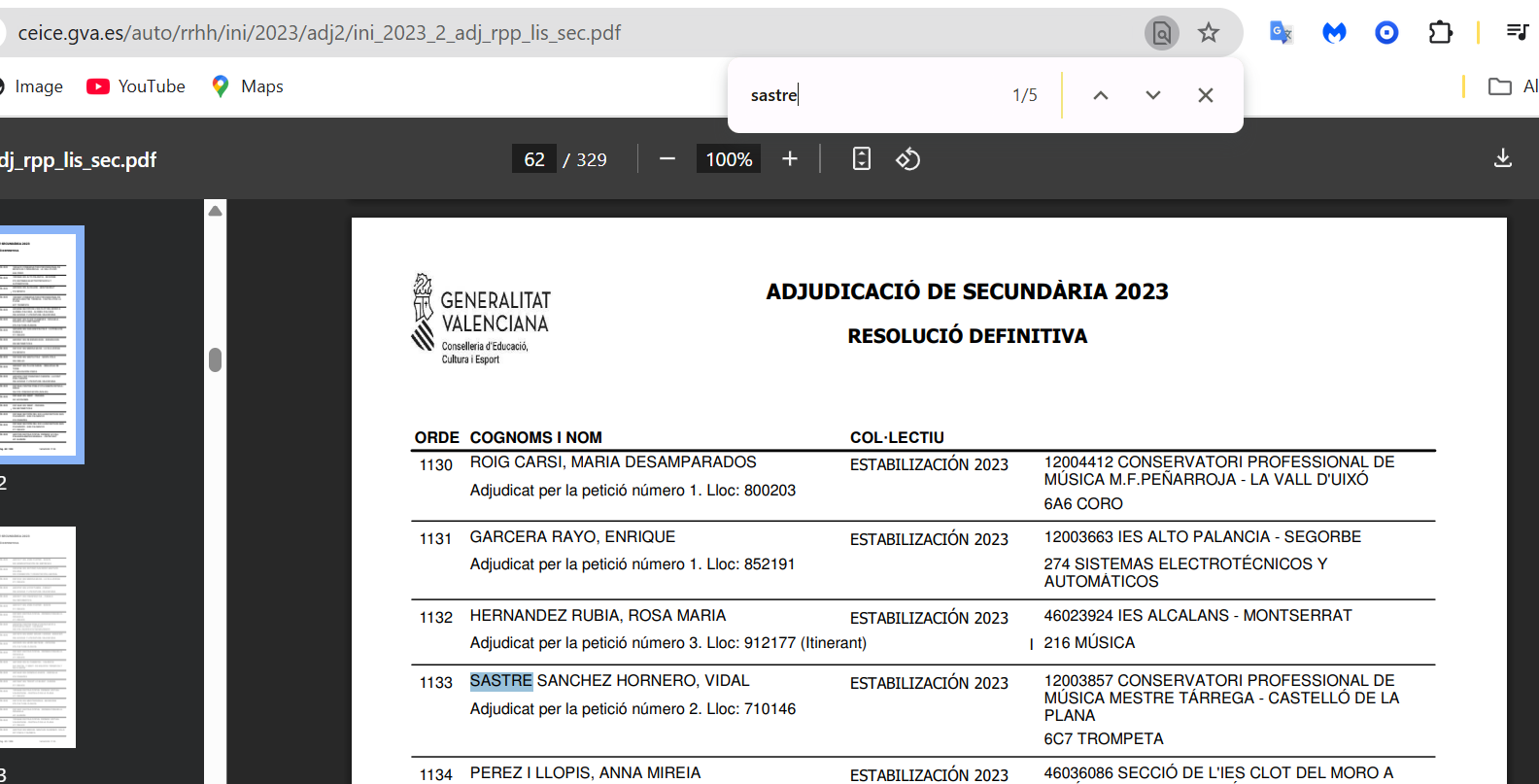Click the PDF file name title
Image resolution: width=1539 pixels, height=784 pixels.
[x=78, y=160]
